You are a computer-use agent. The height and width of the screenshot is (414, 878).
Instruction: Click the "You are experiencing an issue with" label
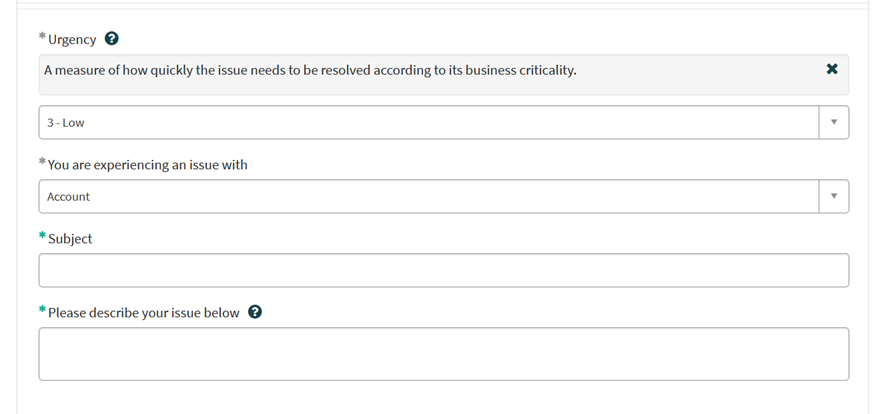147,164
